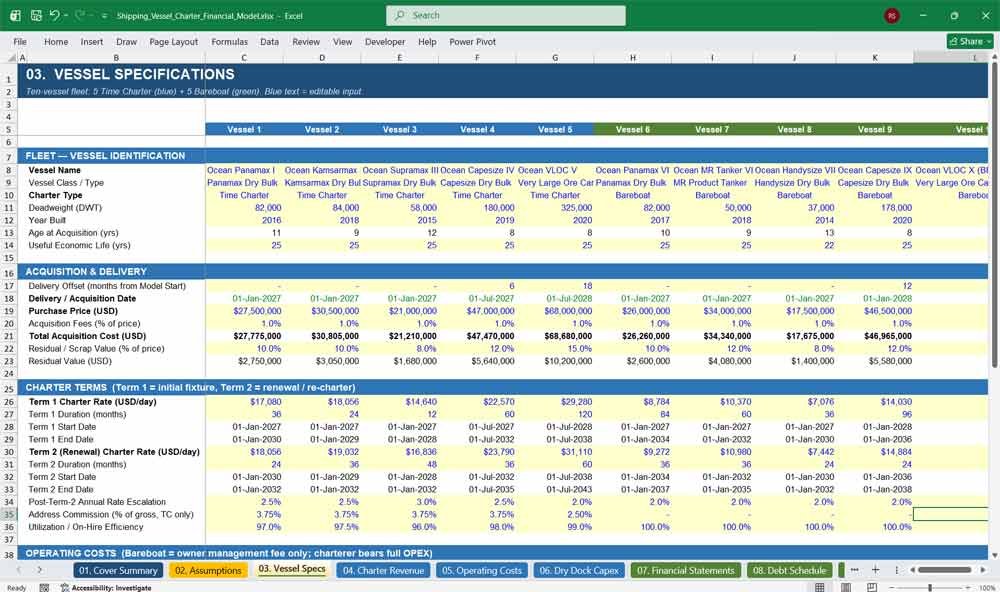
Task: Switch to 06. Dry Dock Capex sheet
Action: [x=579, y=570]
